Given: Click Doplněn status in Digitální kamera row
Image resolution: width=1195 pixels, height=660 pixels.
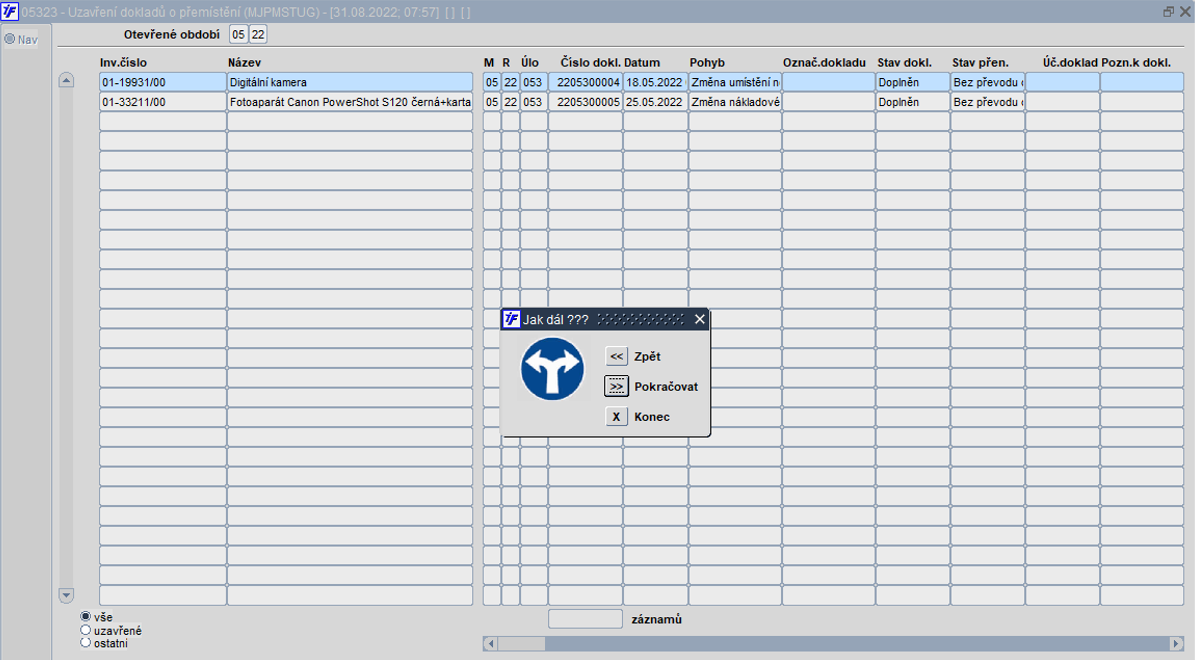Looking at the screenshot, I should (x=913, y=82).
